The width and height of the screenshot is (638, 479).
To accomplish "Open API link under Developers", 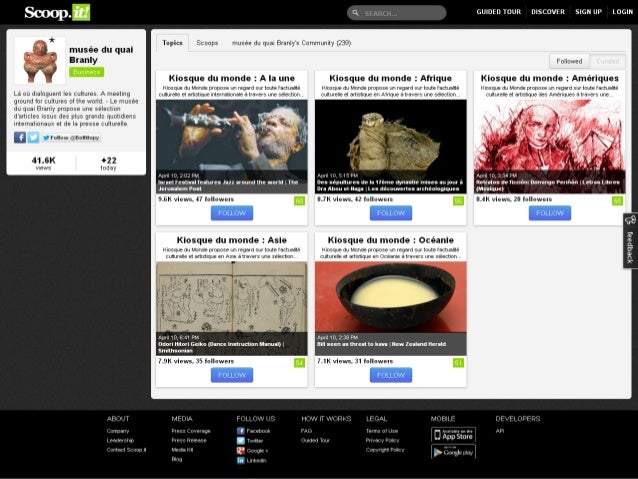I will point(500,431).
